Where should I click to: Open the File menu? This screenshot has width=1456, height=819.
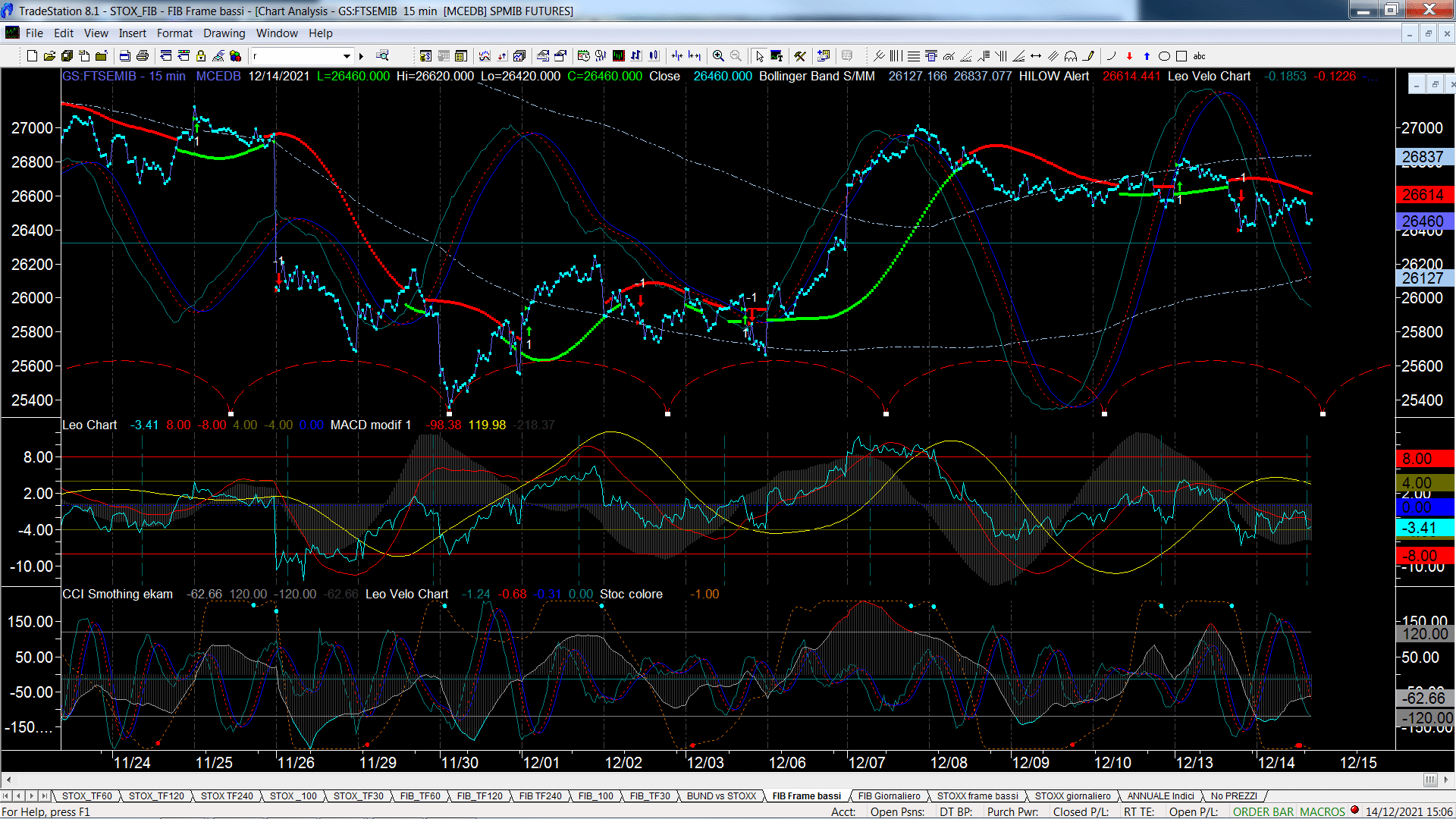pyautogui.click(x=34, y=33)
